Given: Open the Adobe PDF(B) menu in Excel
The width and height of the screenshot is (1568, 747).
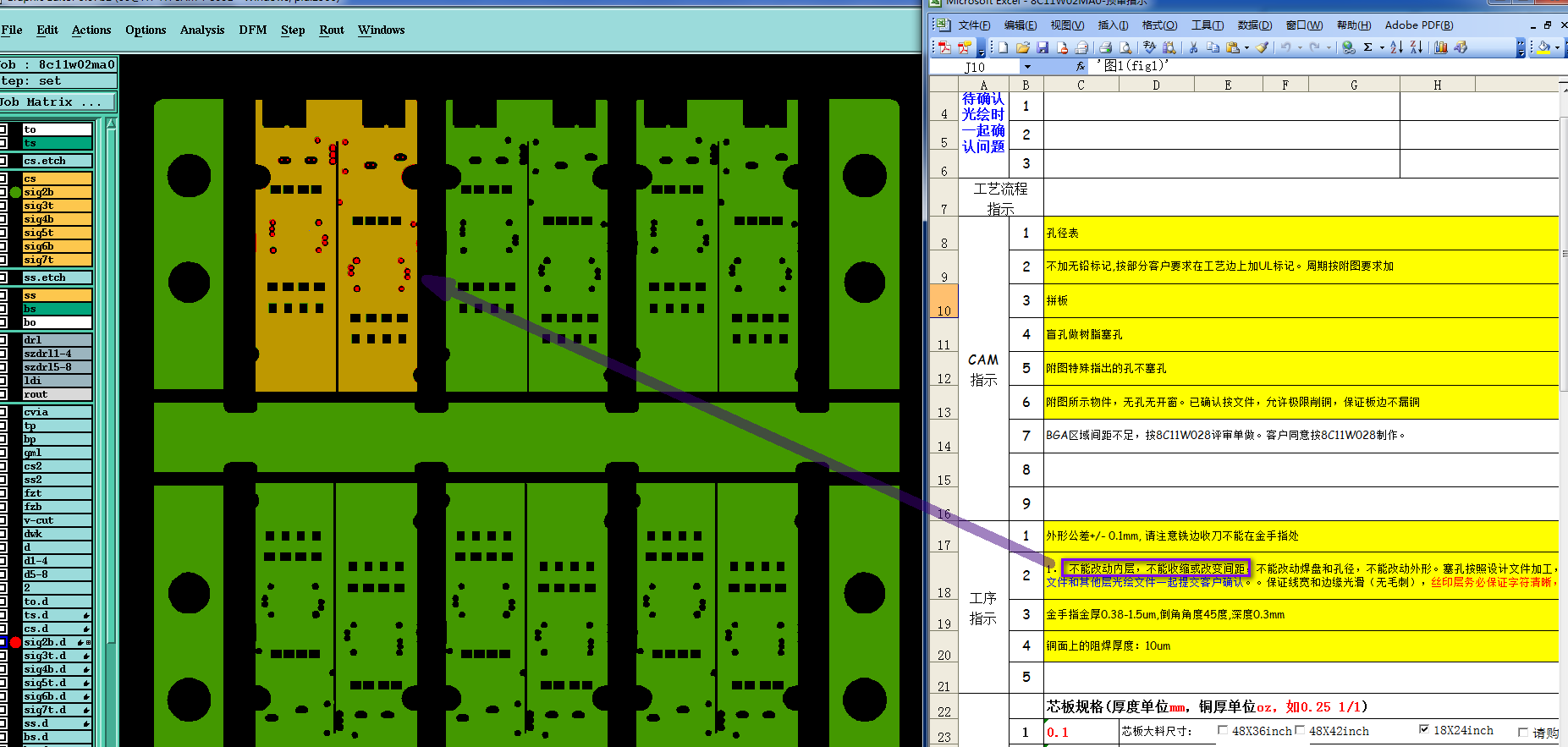Looking at the screenshot, I should click(x=1419, y=25).
